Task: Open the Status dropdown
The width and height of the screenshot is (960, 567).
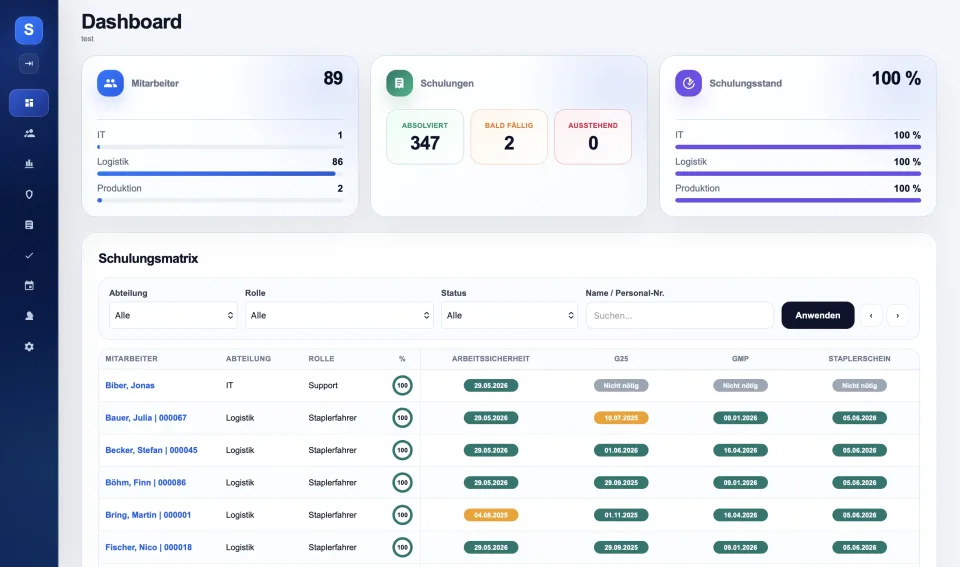Action: [509, 315]
